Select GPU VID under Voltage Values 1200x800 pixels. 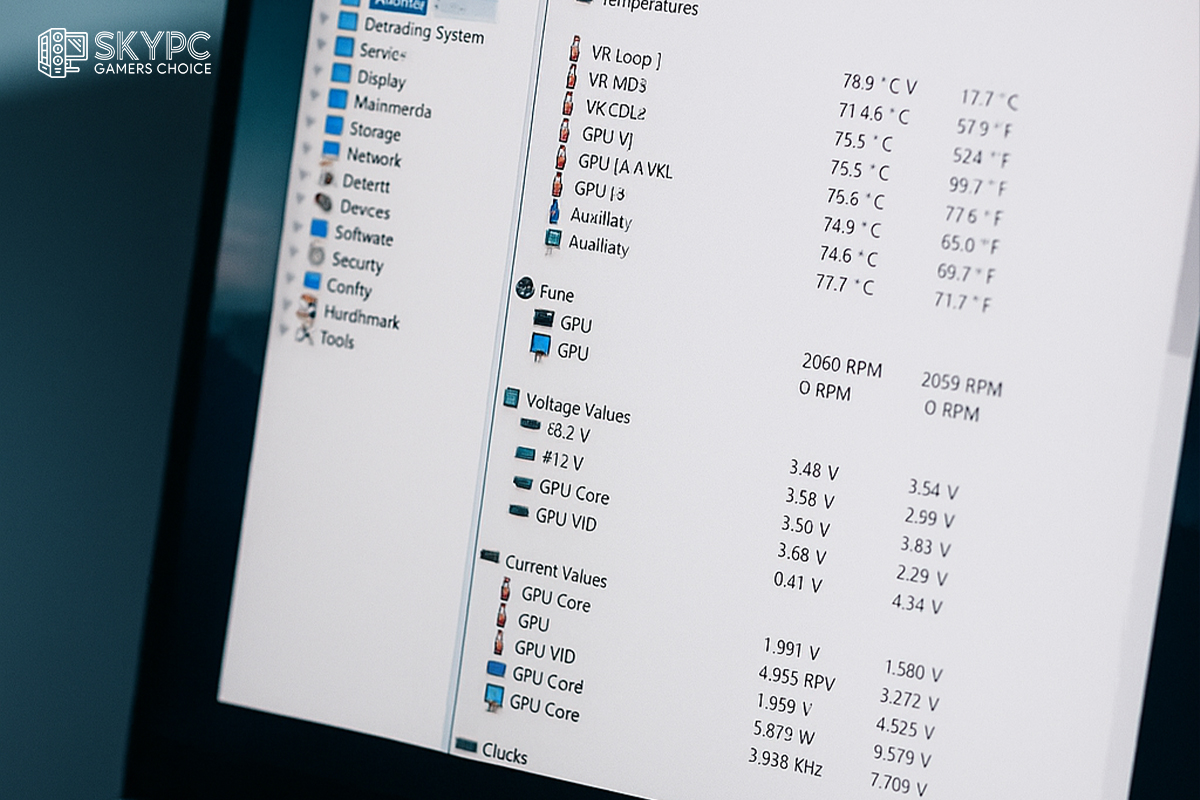pos(566,518)
